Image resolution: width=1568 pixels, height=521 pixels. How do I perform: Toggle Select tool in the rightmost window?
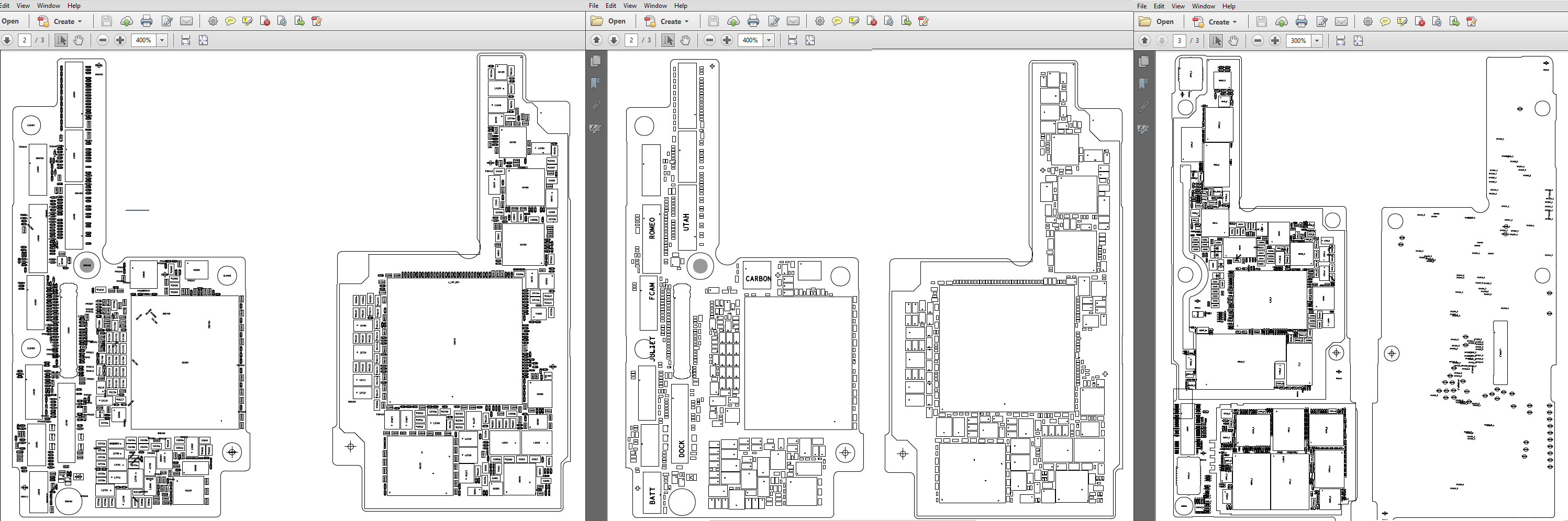1216,41
